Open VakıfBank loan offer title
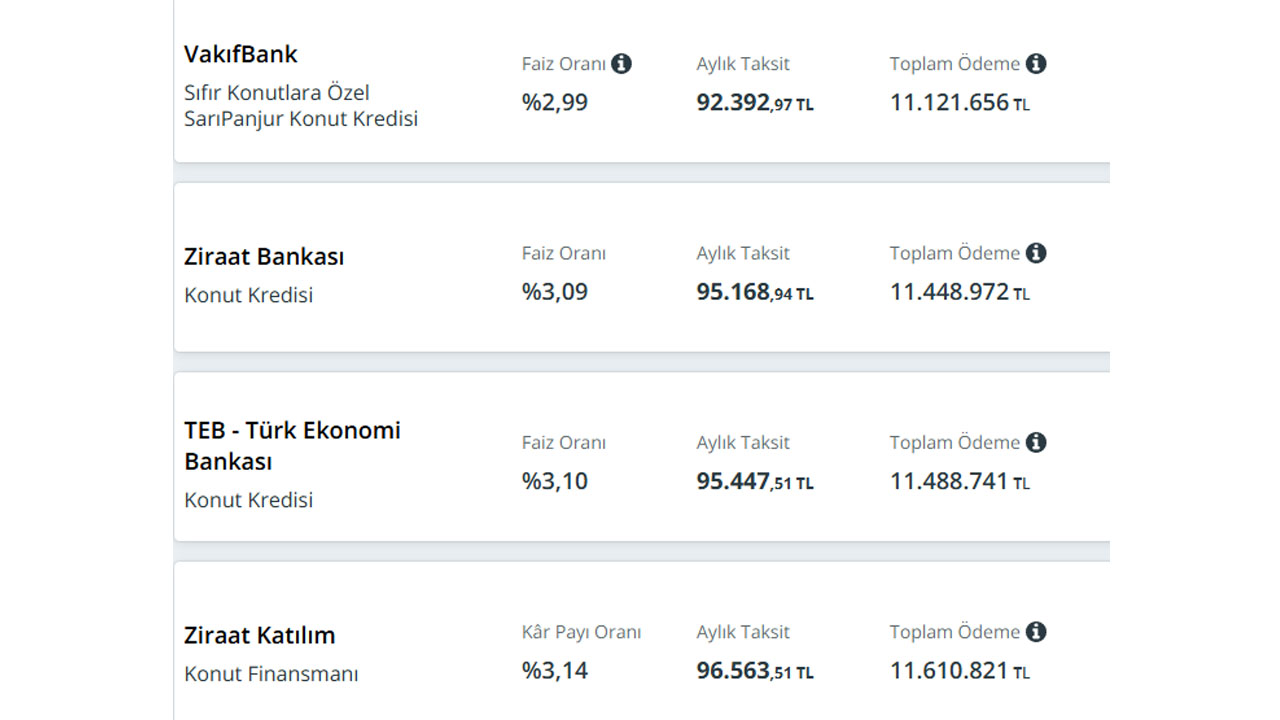The image size is (1280, 720). point(241,54)
